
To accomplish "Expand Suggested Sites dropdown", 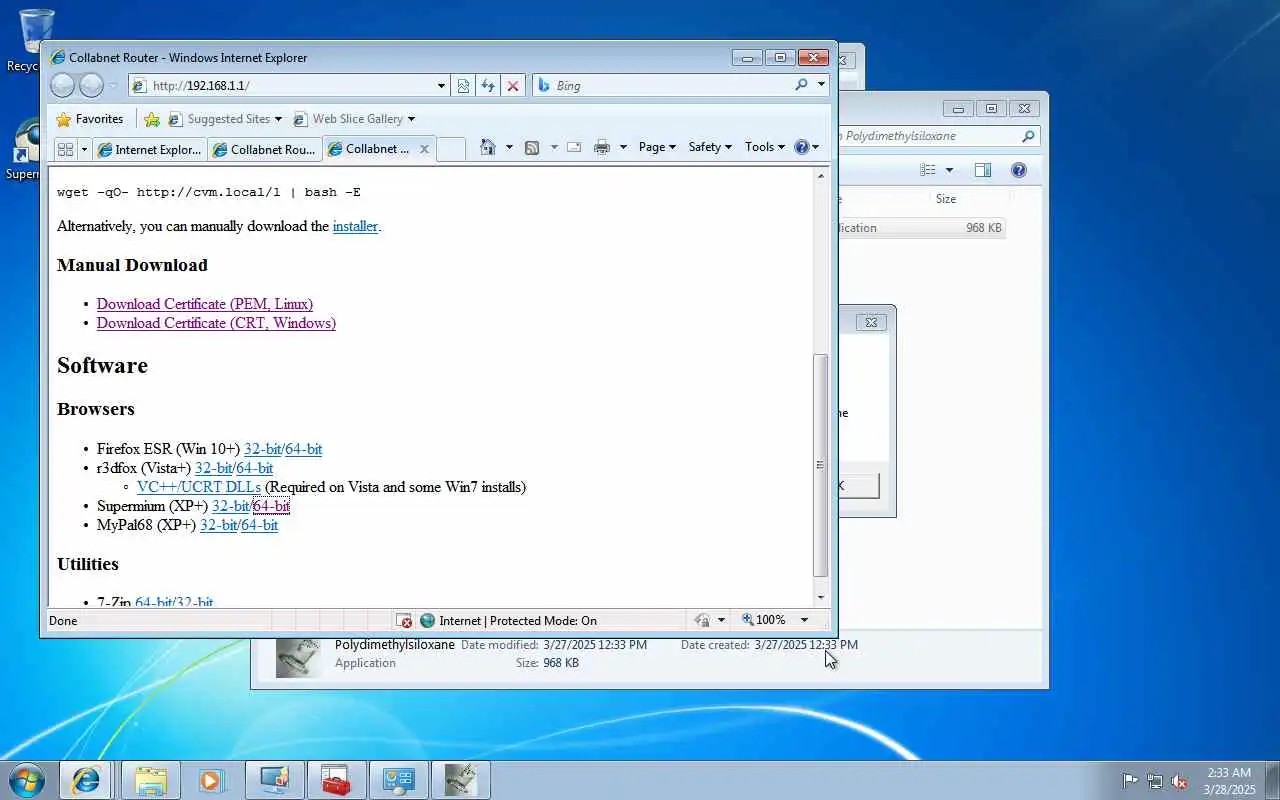I will pyautogui.click(x=278, y=119).
